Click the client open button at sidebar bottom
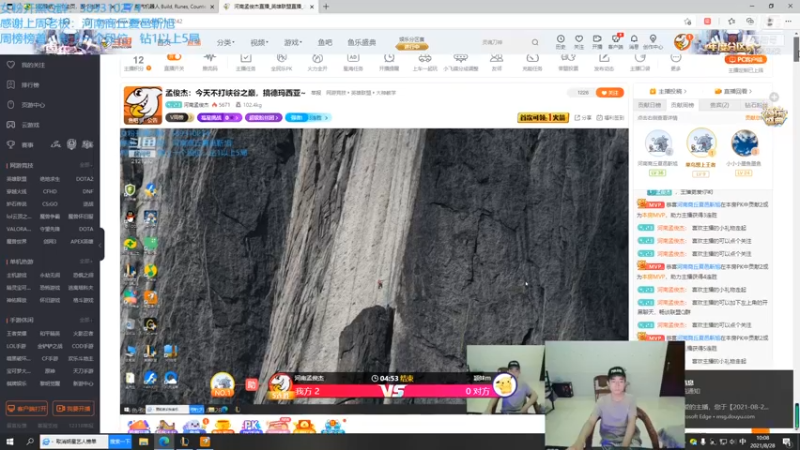800x450 pixels. coord(27,409)
